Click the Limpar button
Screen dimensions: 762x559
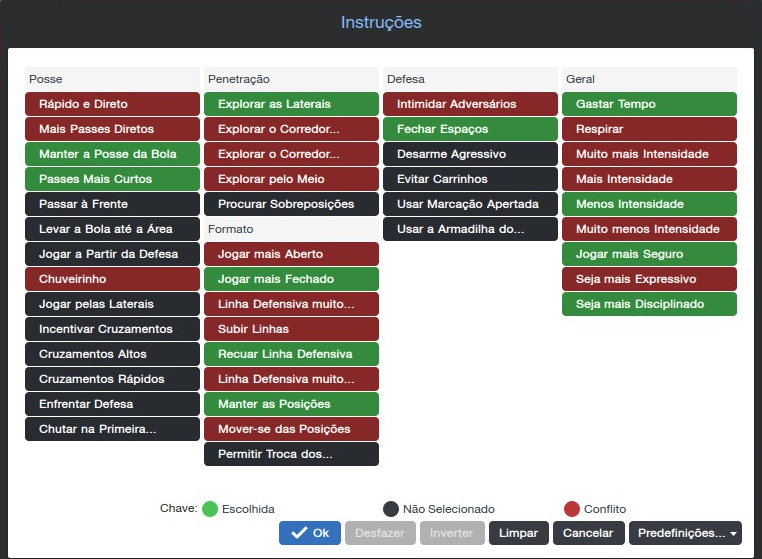[518, 533]
